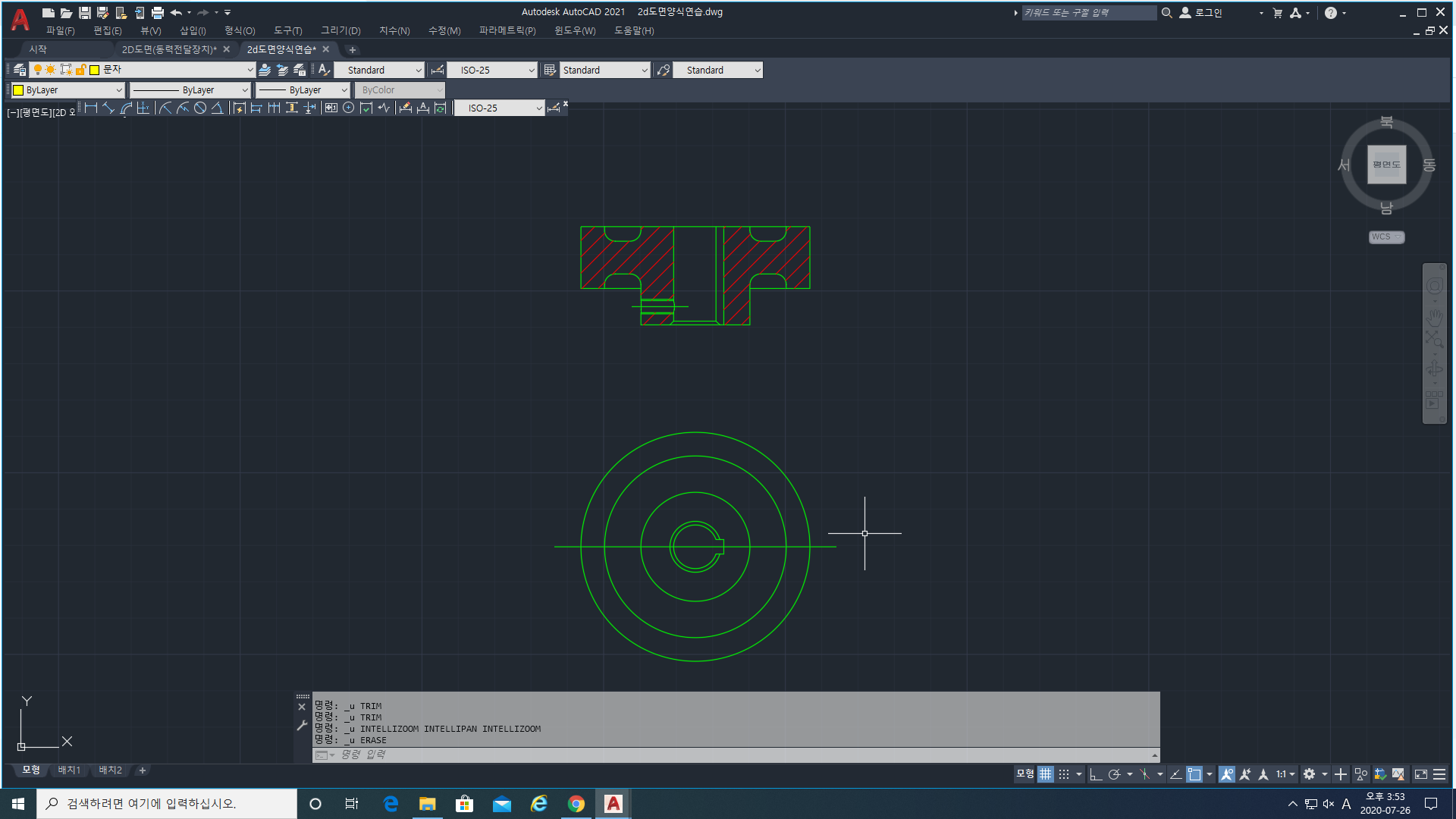Toggle Object Snap in status bar
1456x819 pixels.
click(1194, 774)
